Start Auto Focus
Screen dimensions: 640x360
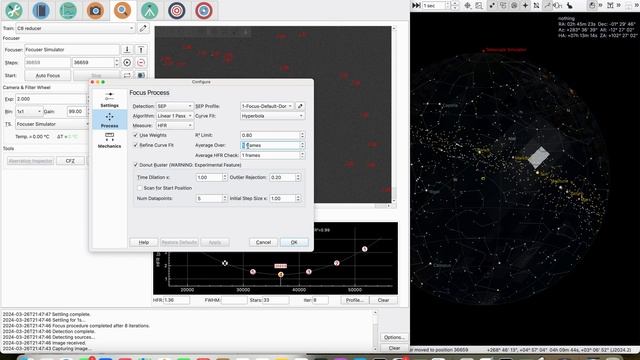(x=48, y=76)
